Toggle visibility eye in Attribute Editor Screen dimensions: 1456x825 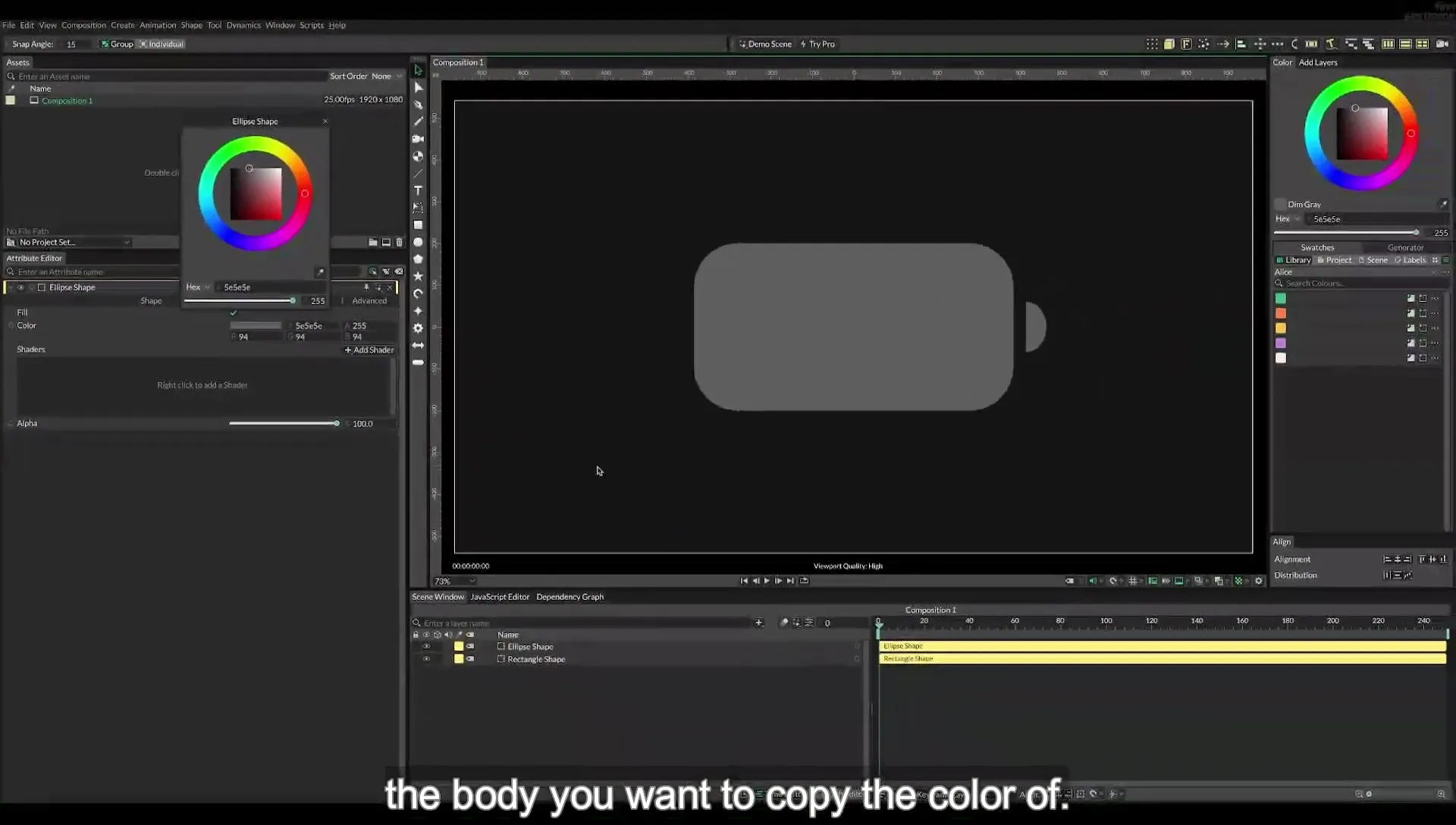point(20,287)
